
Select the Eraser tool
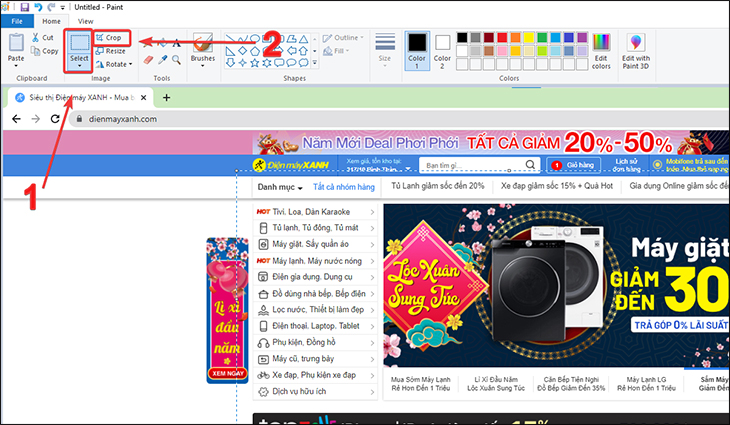149,60
